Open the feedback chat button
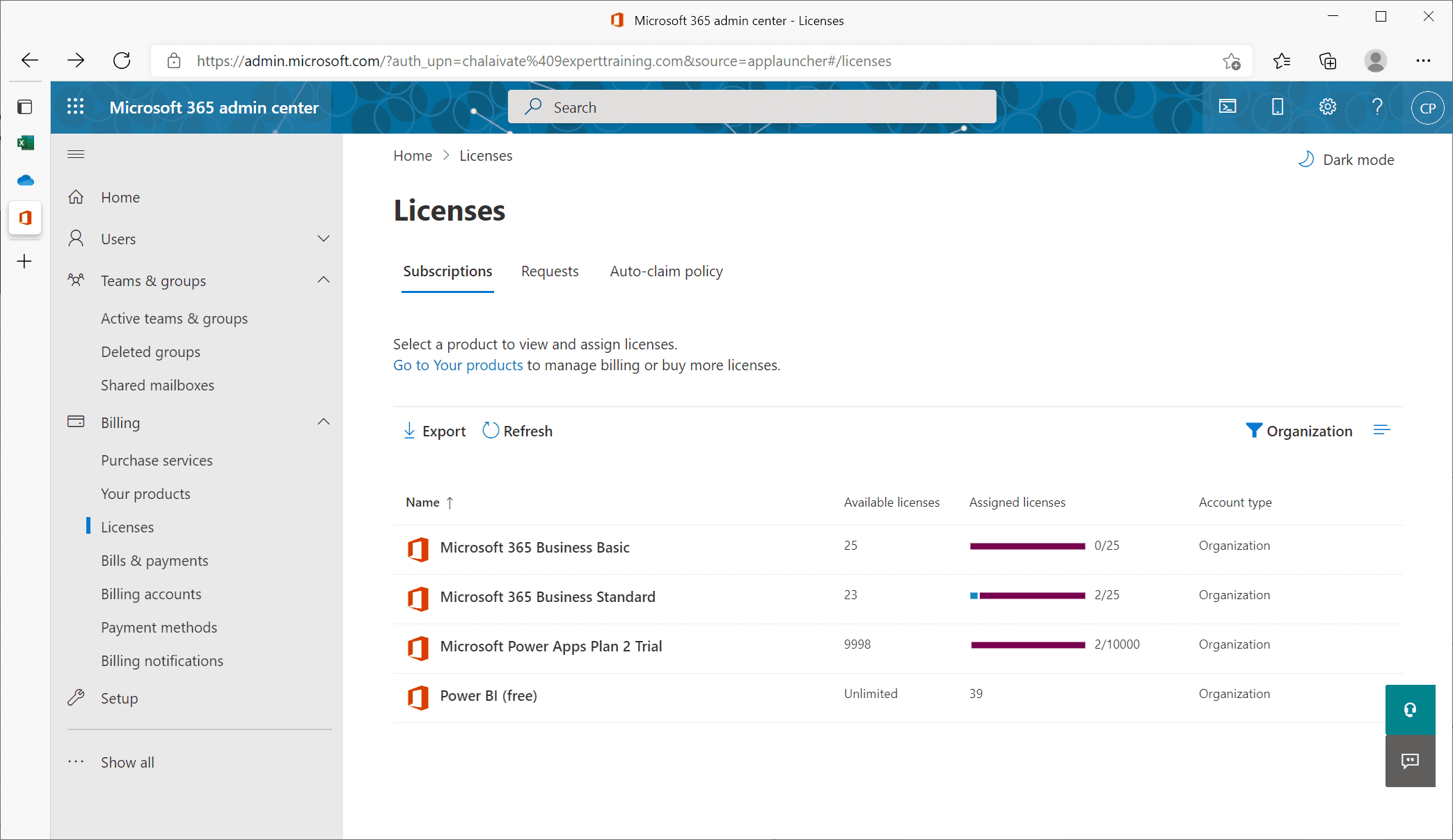Screen dimensions: 1453x840 (x=1411, y=761)
